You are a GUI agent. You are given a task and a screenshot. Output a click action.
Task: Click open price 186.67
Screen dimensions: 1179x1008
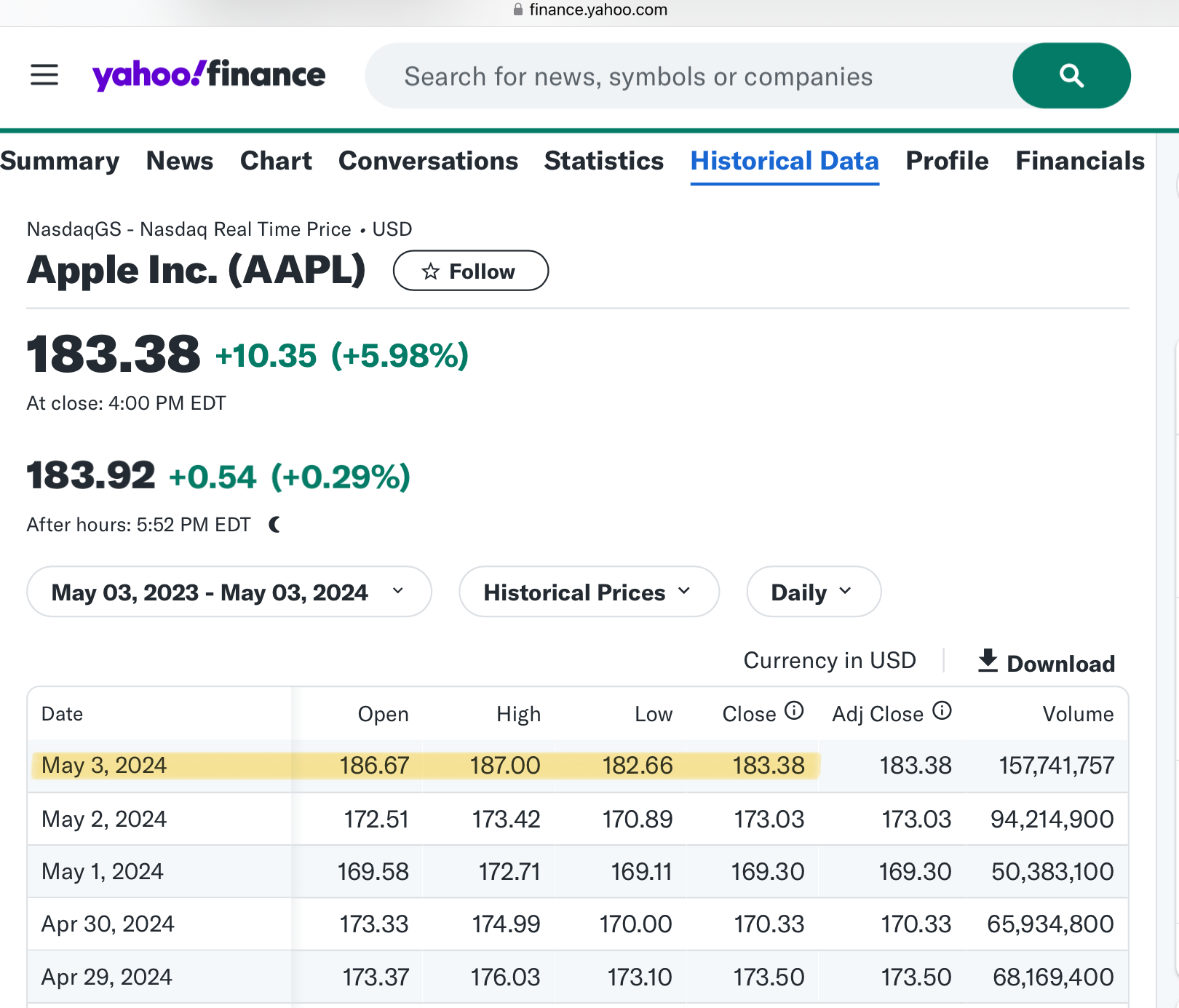coord(374,765)
